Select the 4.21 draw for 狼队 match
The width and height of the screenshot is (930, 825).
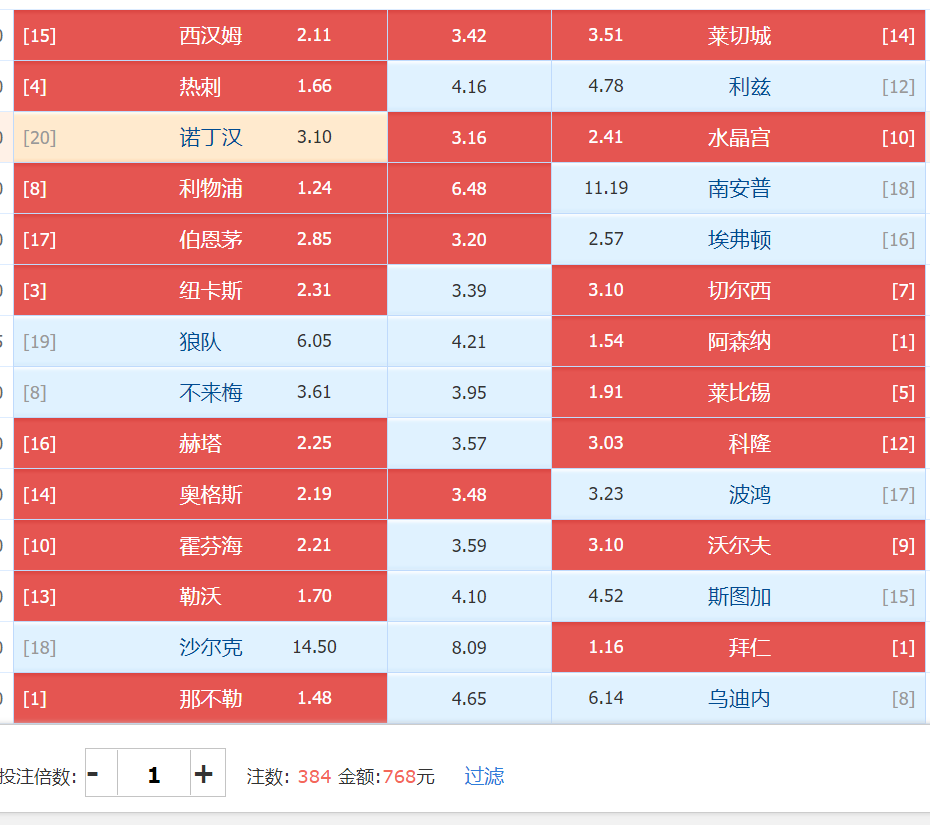pos(469,342)
